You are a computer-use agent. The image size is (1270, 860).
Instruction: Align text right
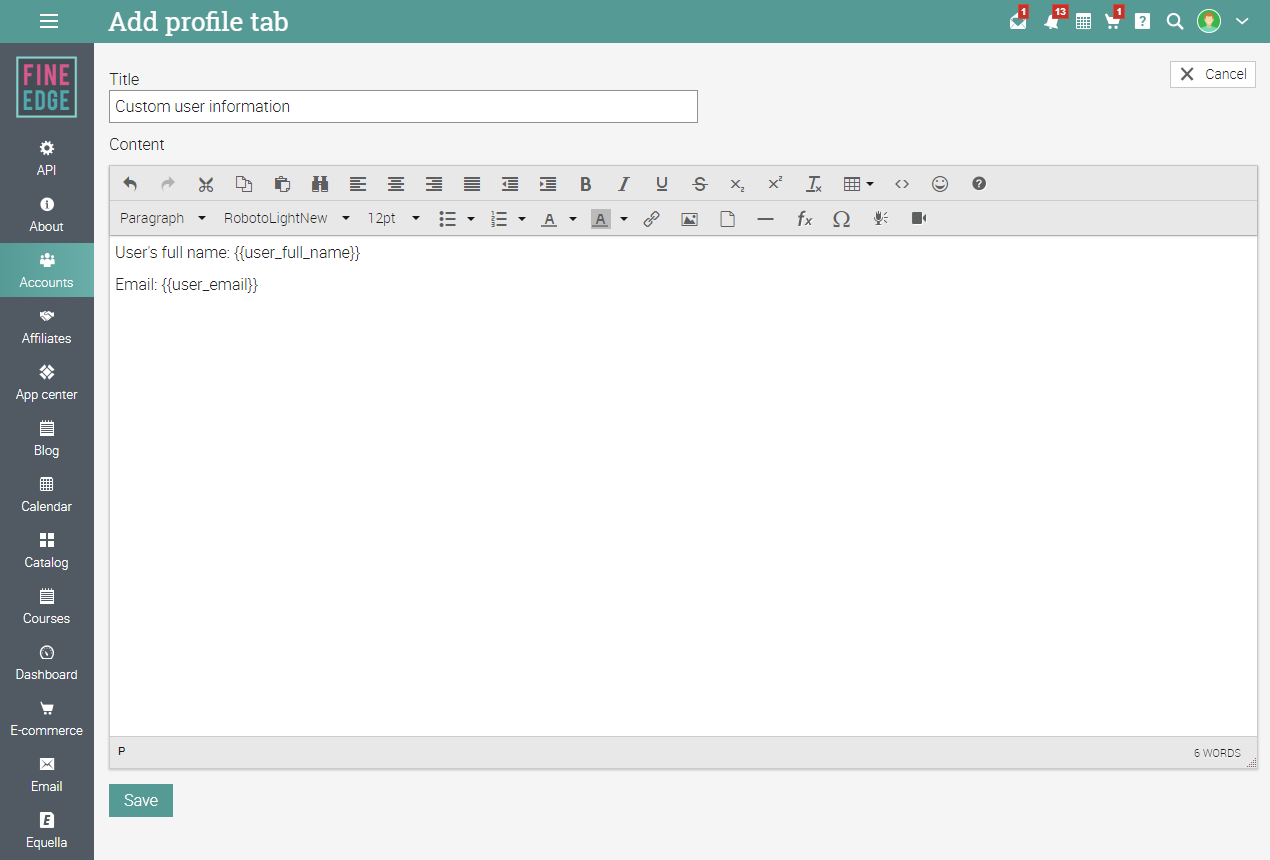coord(434,184)
